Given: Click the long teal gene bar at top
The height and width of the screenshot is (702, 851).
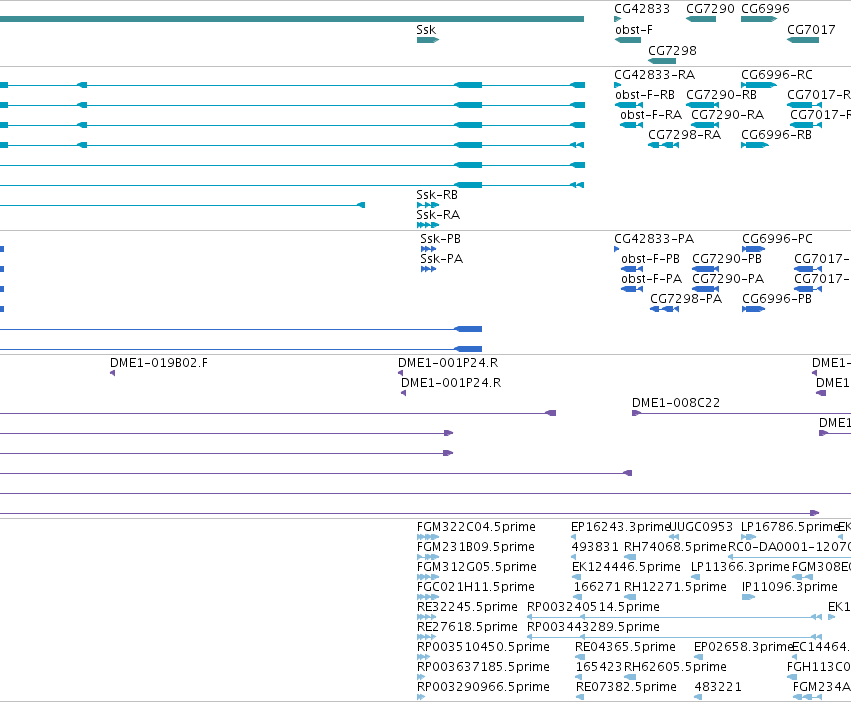Looking at the screenshot, I should tap(292, 19).
